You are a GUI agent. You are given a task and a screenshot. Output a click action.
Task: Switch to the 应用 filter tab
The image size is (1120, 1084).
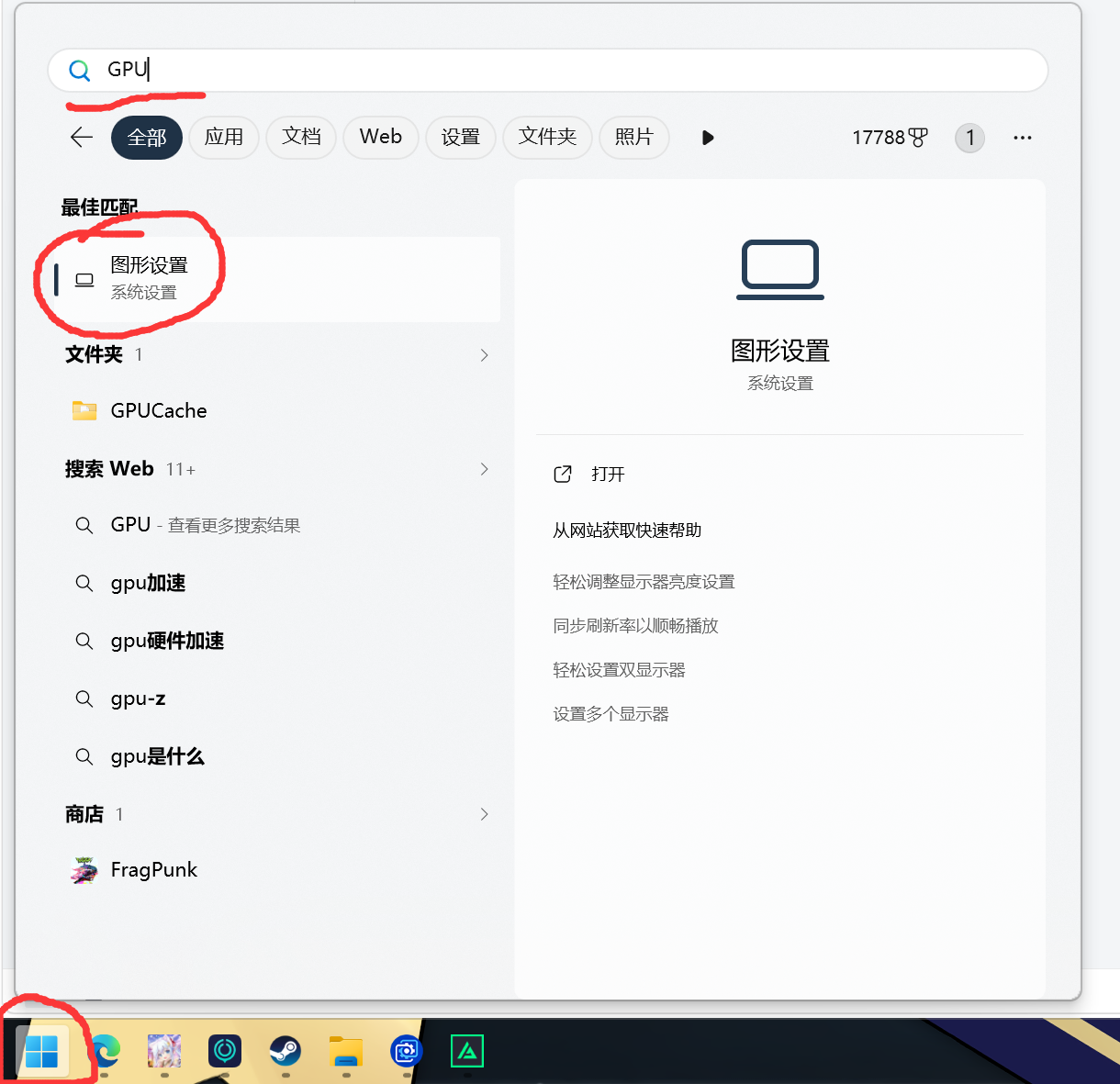(224, 138)
